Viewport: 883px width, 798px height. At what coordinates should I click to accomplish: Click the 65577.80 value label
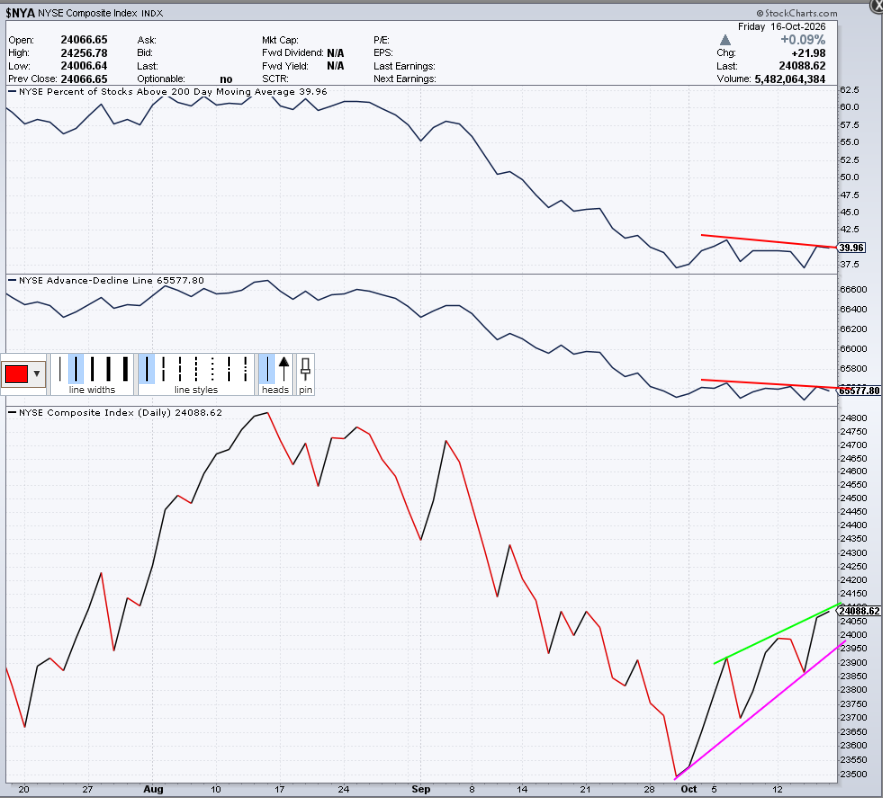pos(859,390)
